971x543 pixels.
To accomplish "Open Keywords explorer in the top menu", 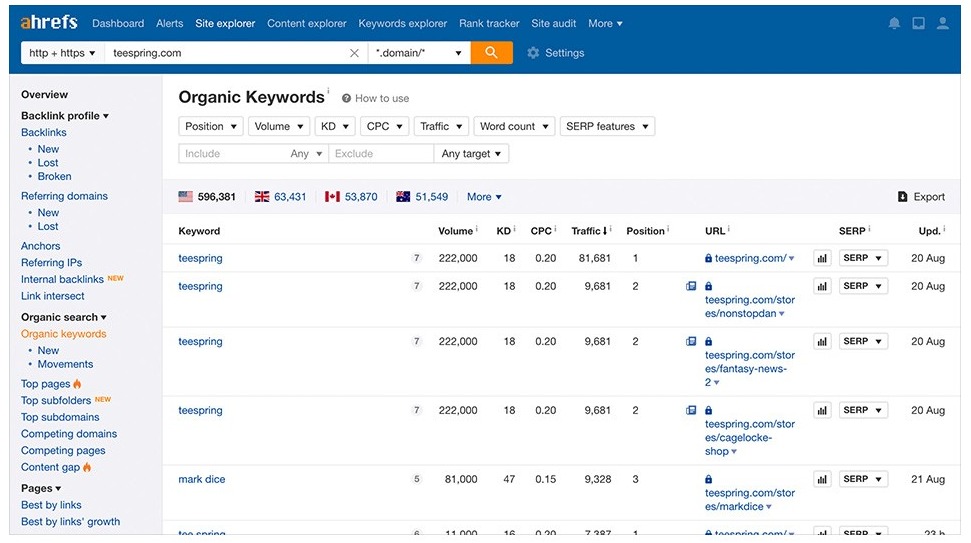I will click(x=403, y=24).
